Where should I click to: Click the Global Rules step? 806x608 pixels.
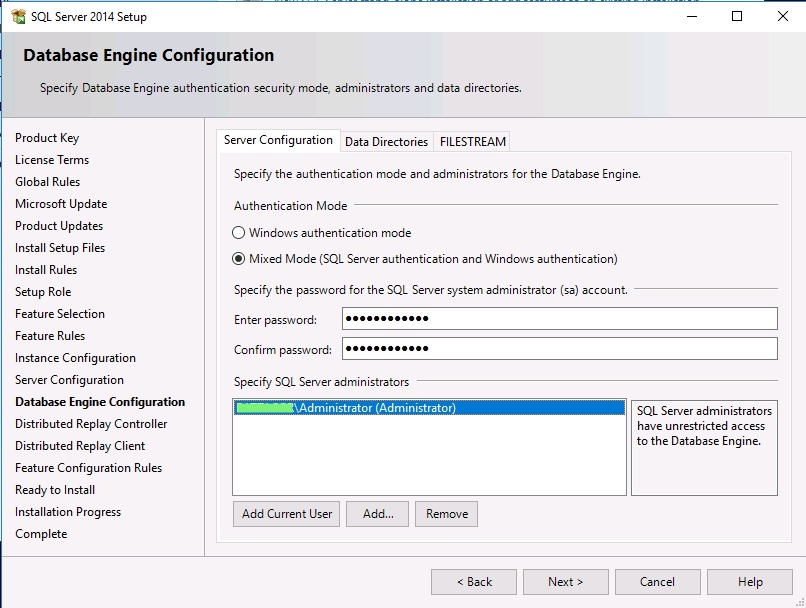click(x=47, y=182)
